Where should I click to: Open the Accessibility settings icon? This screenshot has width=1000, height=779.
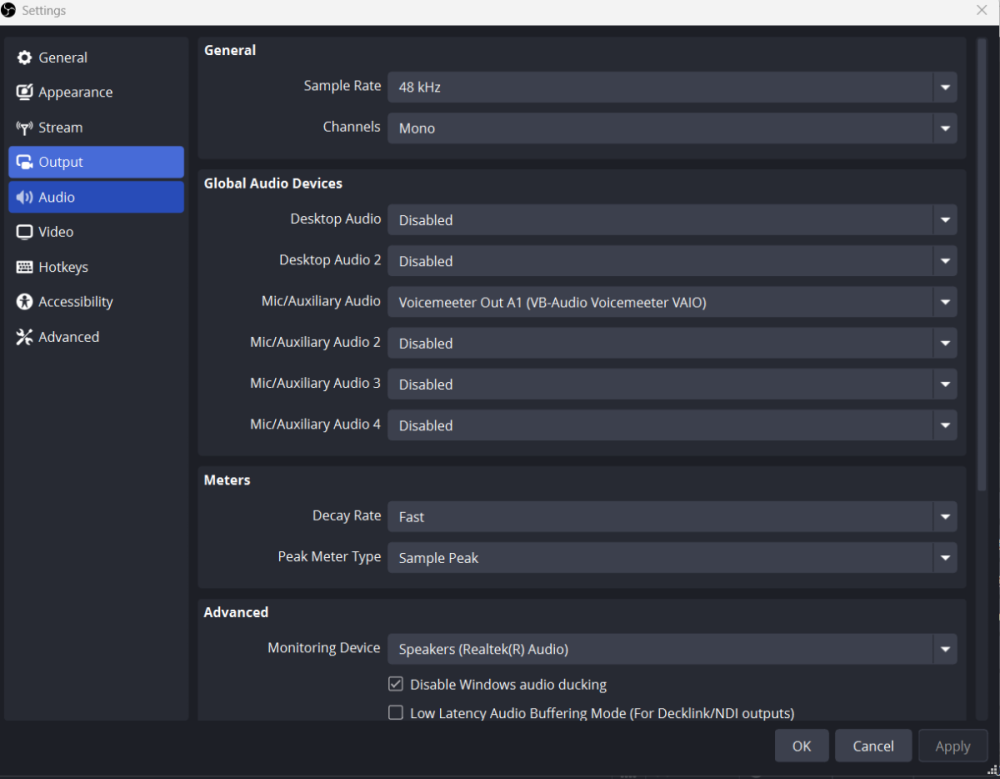[x=24, y=301]
